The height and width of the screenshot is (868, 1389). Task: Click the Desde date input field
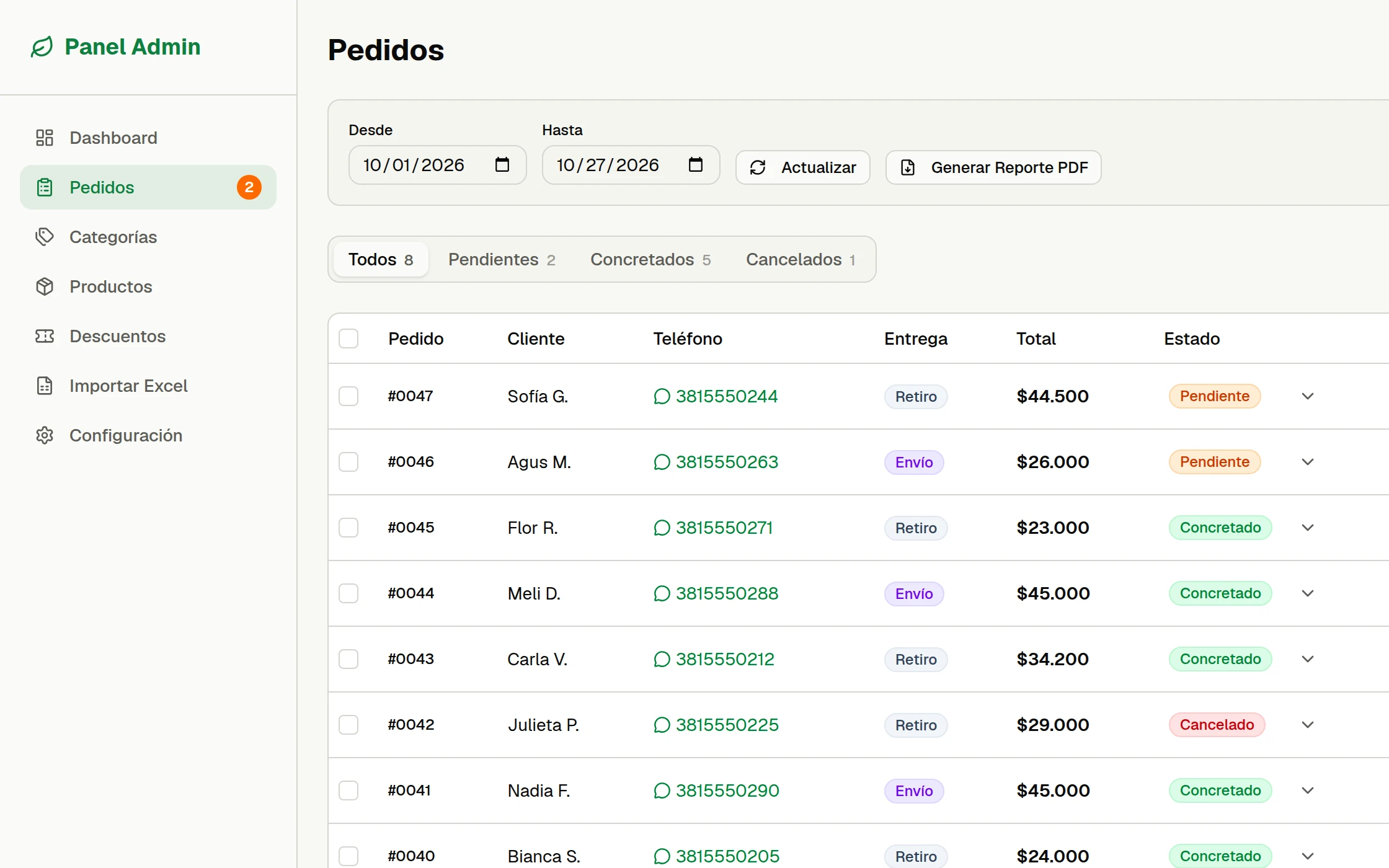[438, 165]
